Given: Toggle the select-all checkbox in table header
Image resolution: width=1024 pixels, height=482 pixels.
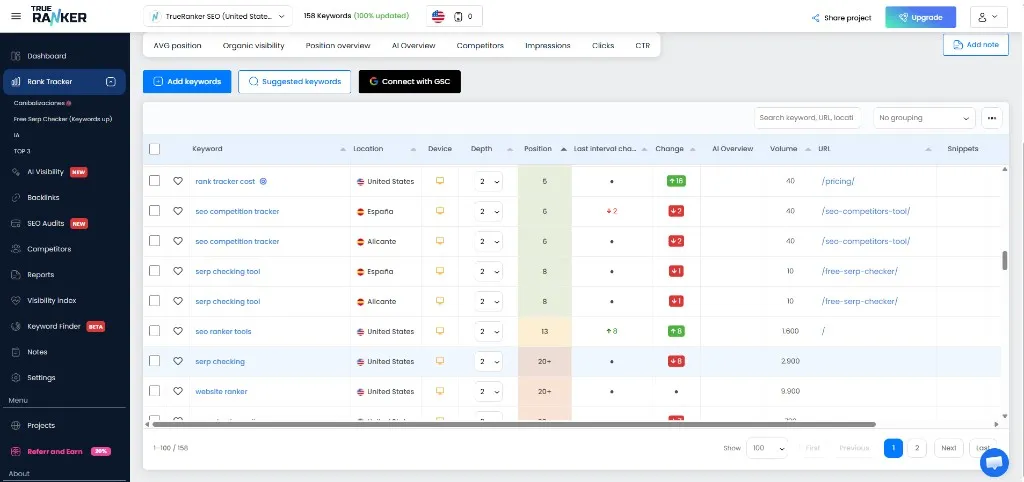Looking at the screenshot, I should coord(154,149).
